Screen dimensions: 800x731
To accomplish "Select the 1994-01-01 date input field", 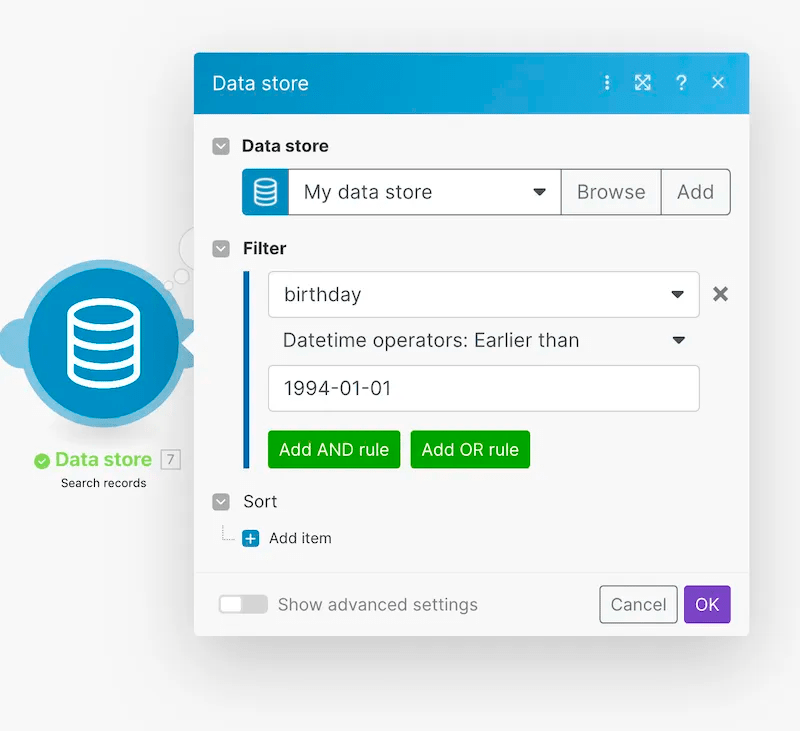I will tap(483, 388).
